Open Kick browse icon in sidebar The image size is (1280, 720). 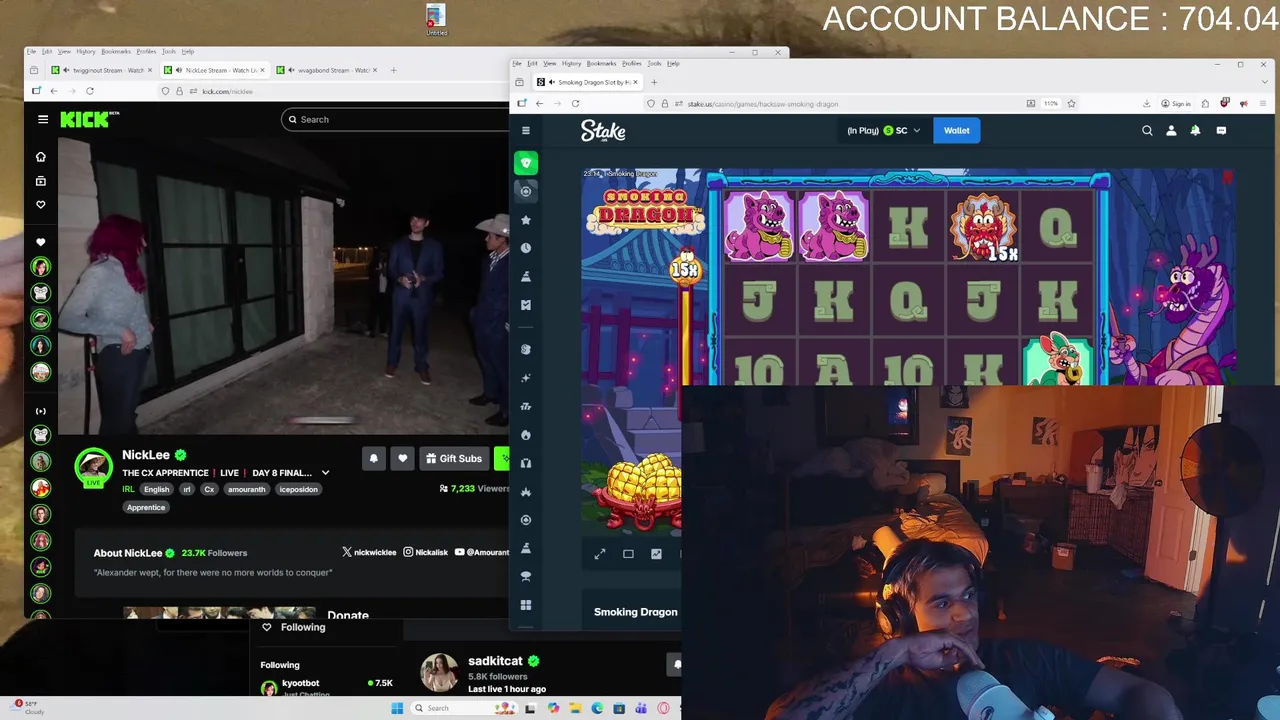click(41, 181)
